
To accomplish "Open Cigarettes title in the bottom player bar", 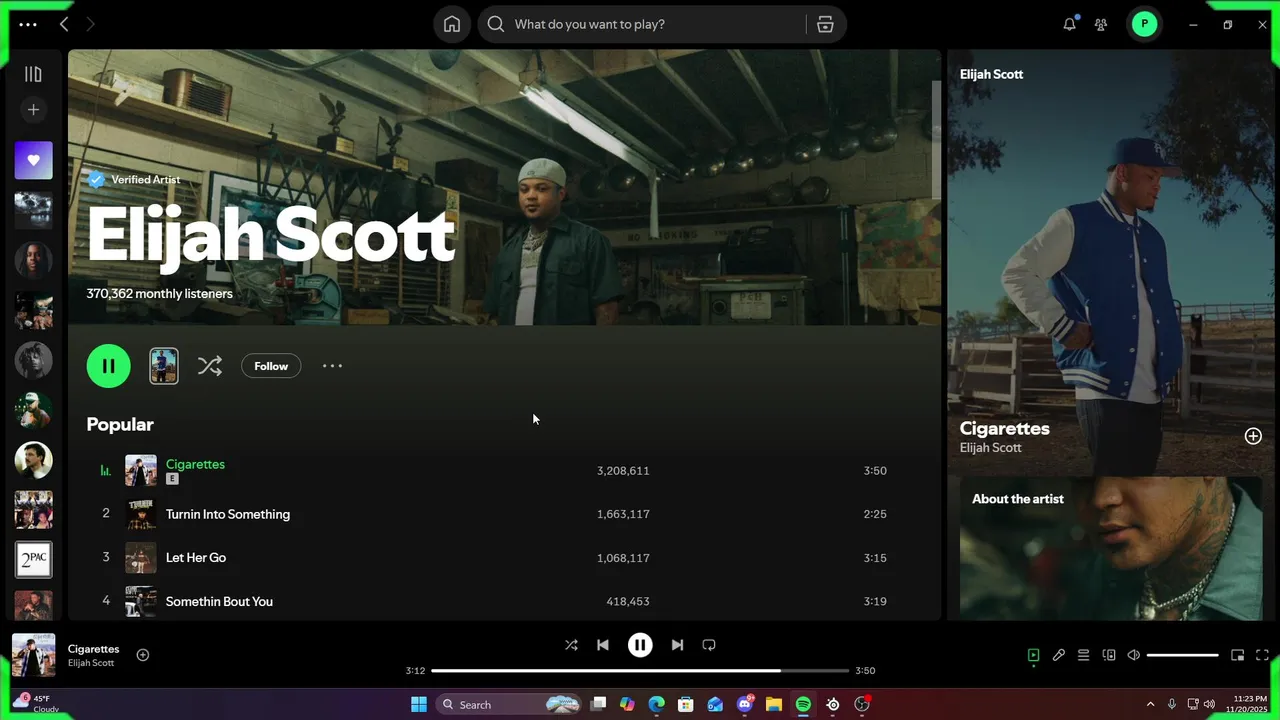I will [x=93, y=649].
